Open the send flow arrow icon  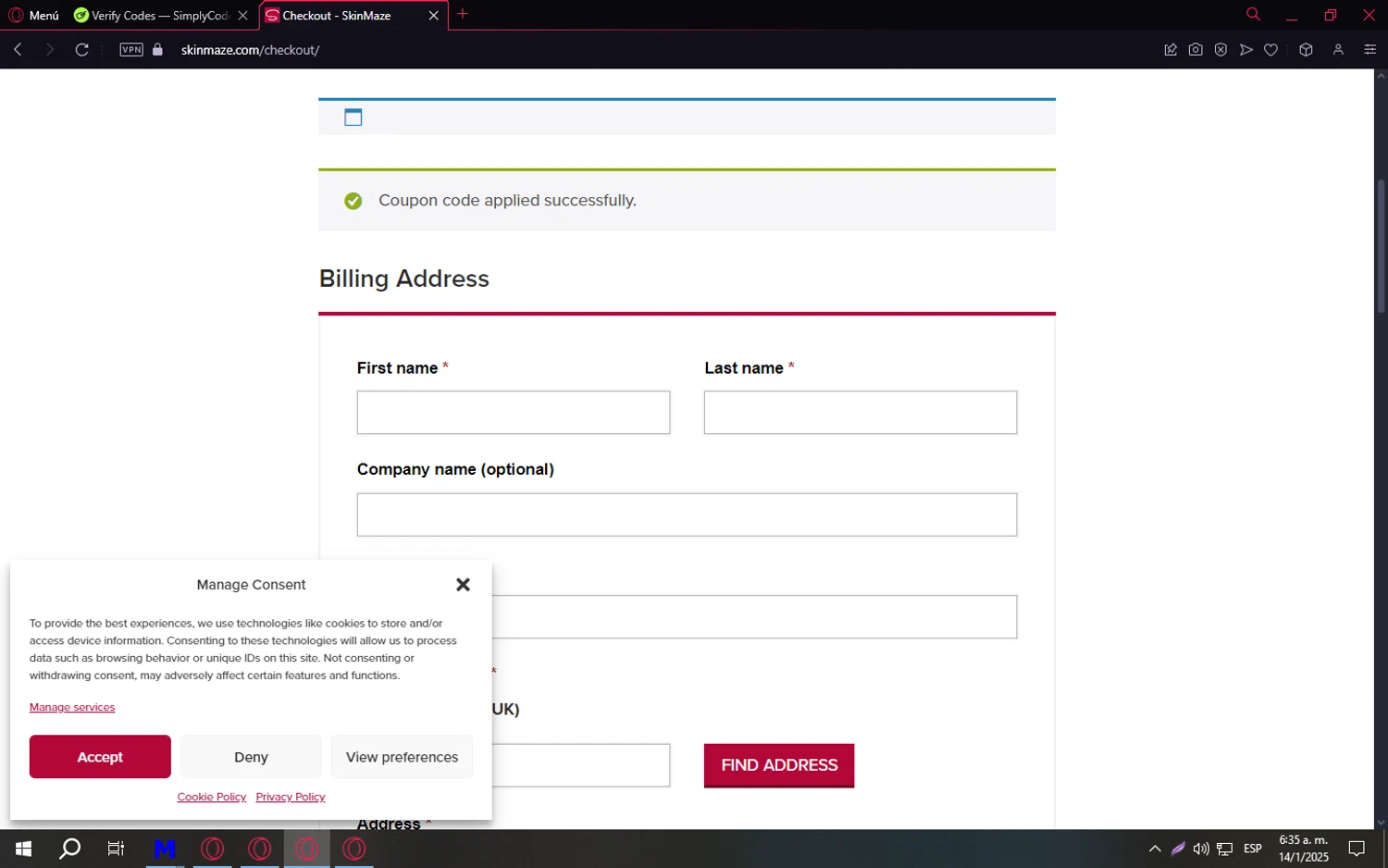(x=1246, y=49)
